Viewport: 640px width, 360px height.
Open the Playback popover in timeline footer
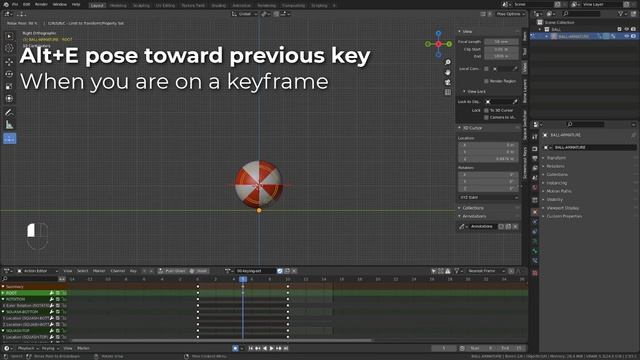27,348
